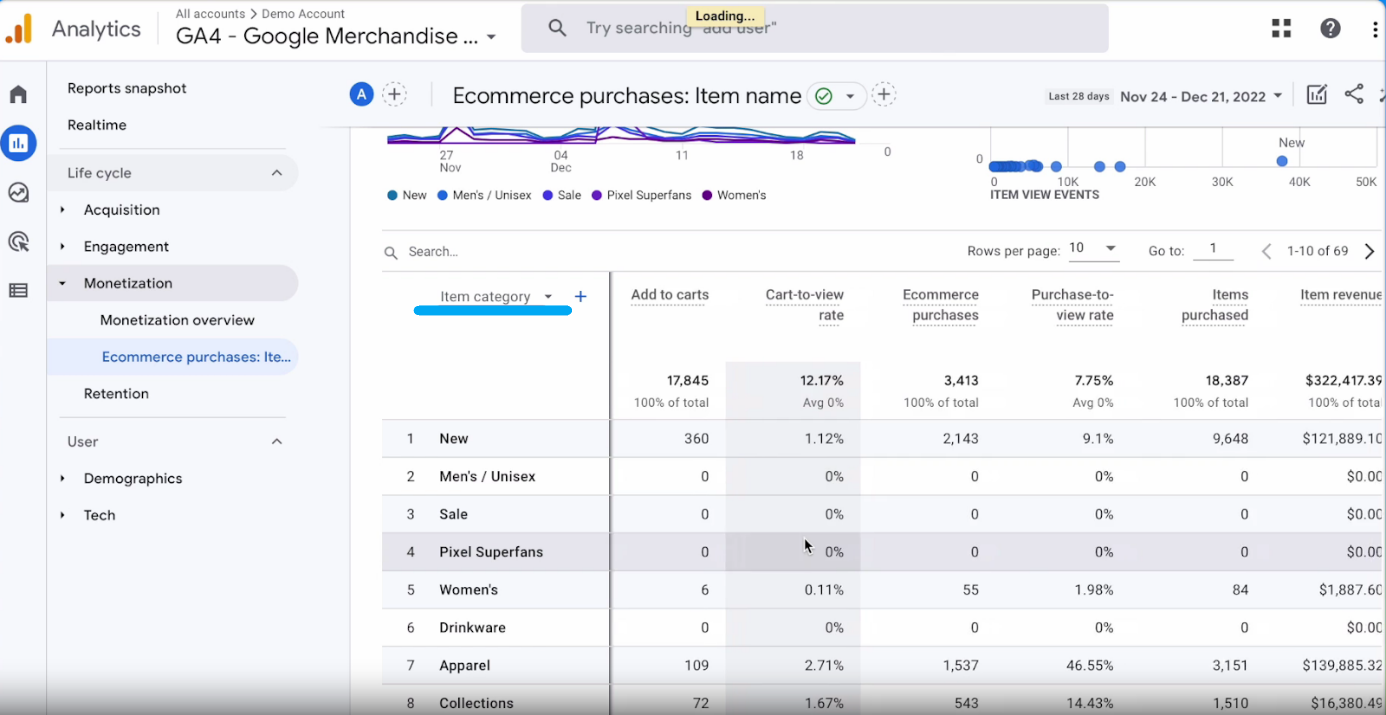Click the 1-10 of 69 pagination text

pos(1318,251)
